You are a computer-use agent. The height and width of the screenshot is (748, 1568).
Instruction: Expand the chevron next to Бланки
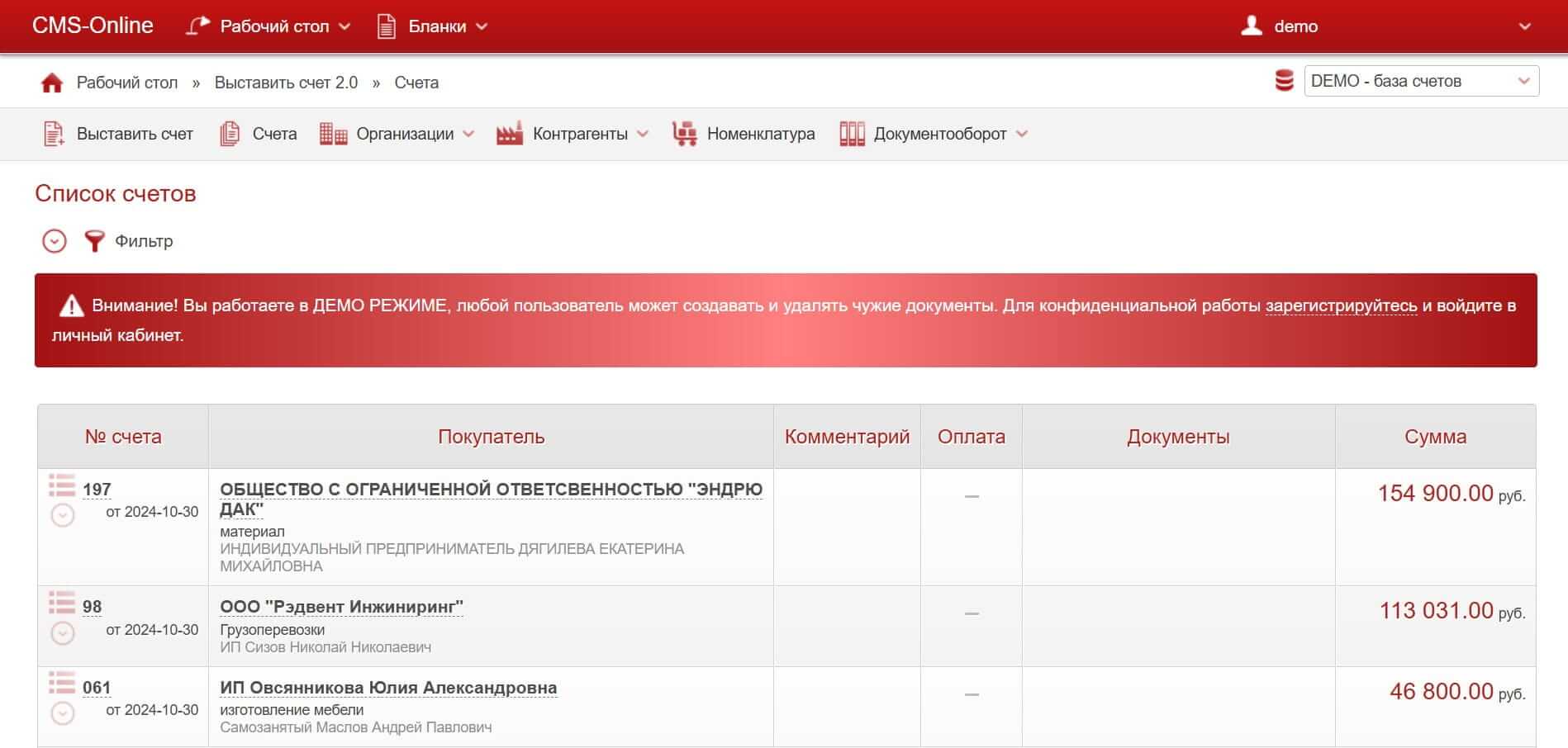pyautogui.click(x=482, y=26)
